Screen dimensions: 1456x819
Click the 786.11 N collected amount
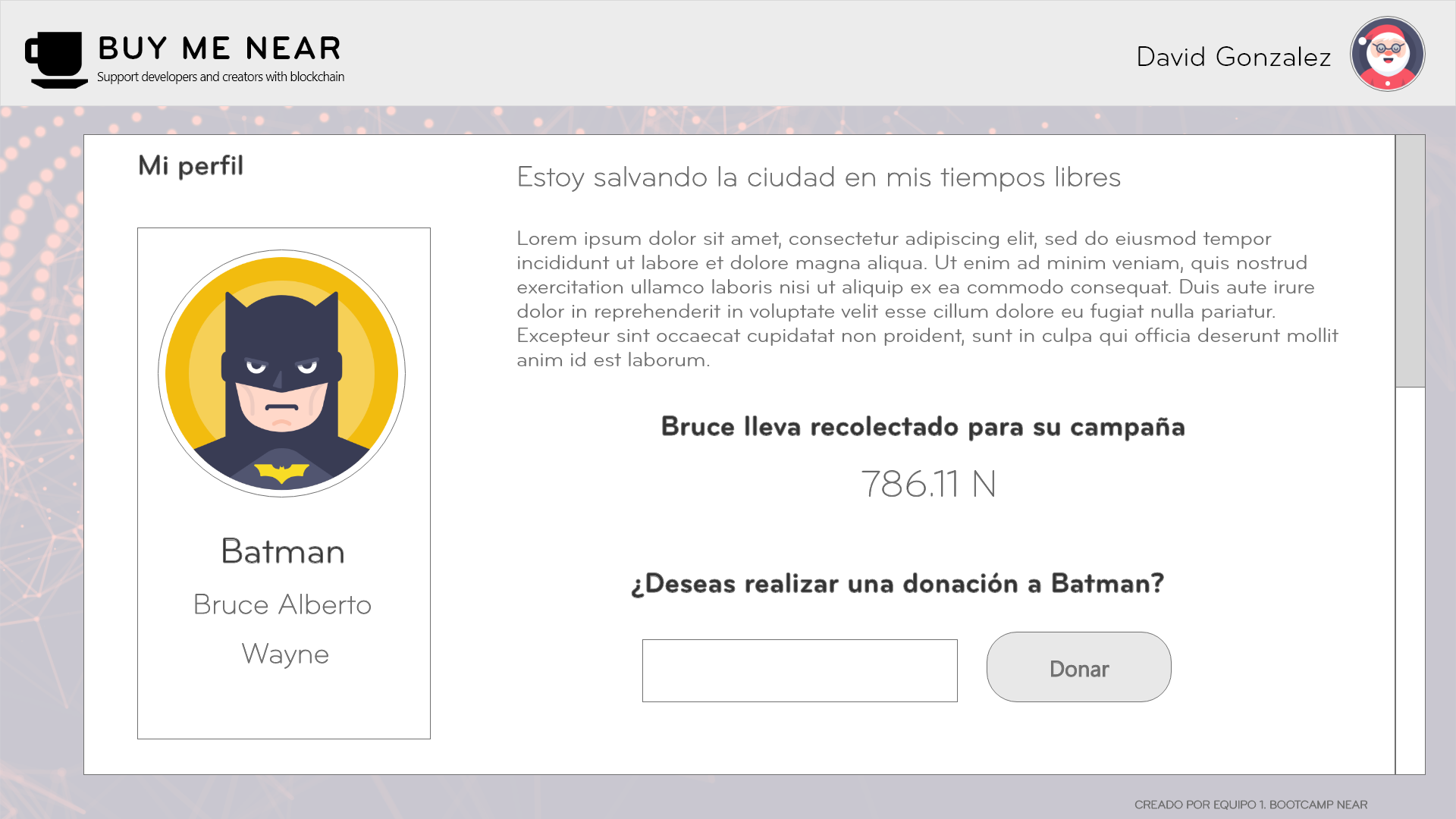(x=928, y=484)
